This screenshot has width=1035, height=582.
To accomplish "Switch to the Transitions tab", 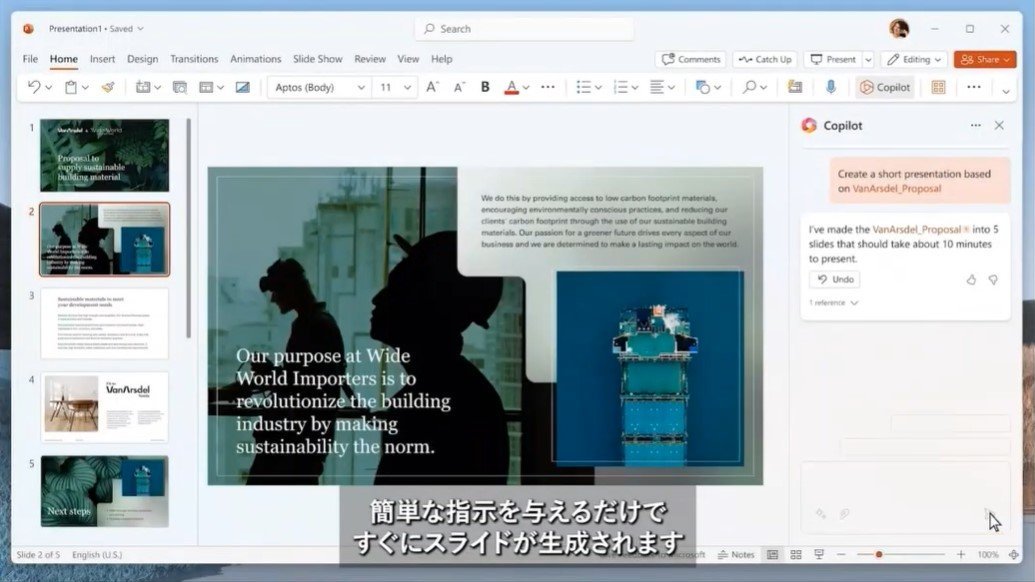I will (x=194, y=59).
